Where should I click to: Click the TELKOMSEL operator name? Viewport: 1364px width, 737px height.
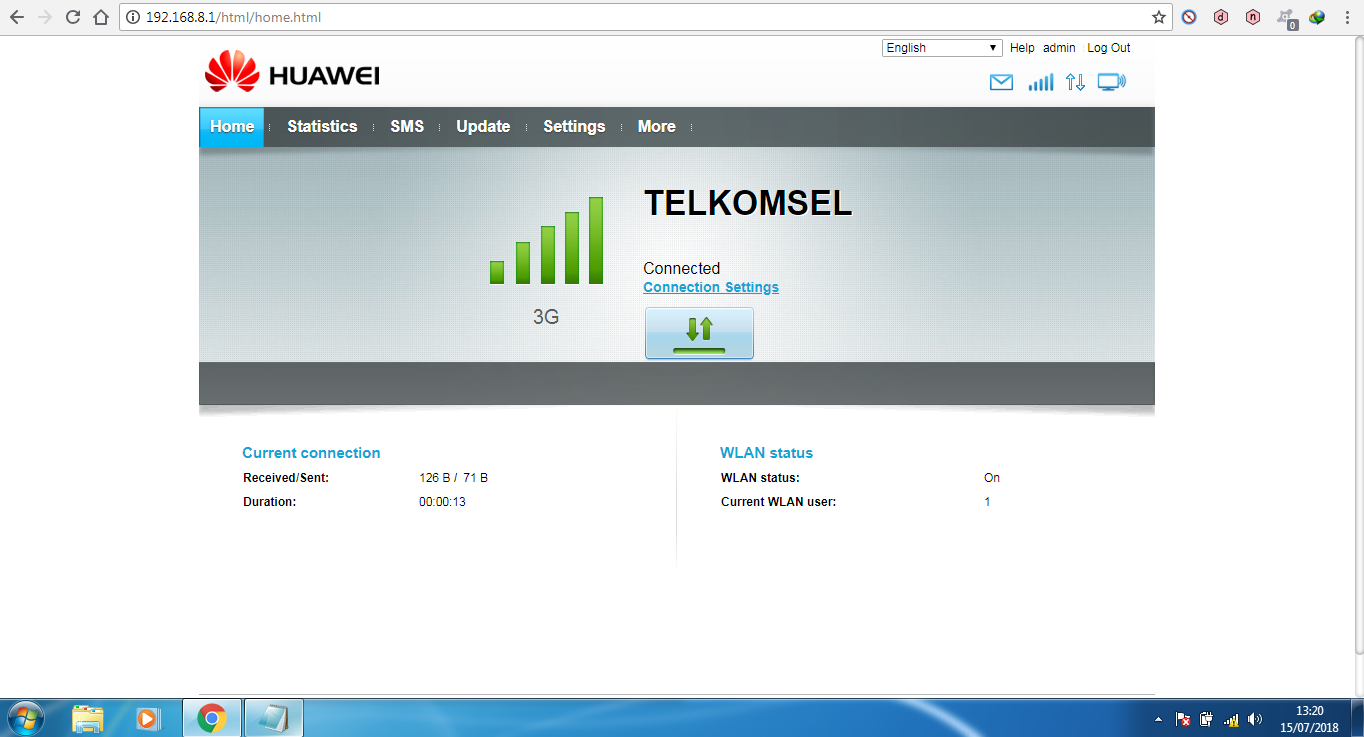coord(748,203)
